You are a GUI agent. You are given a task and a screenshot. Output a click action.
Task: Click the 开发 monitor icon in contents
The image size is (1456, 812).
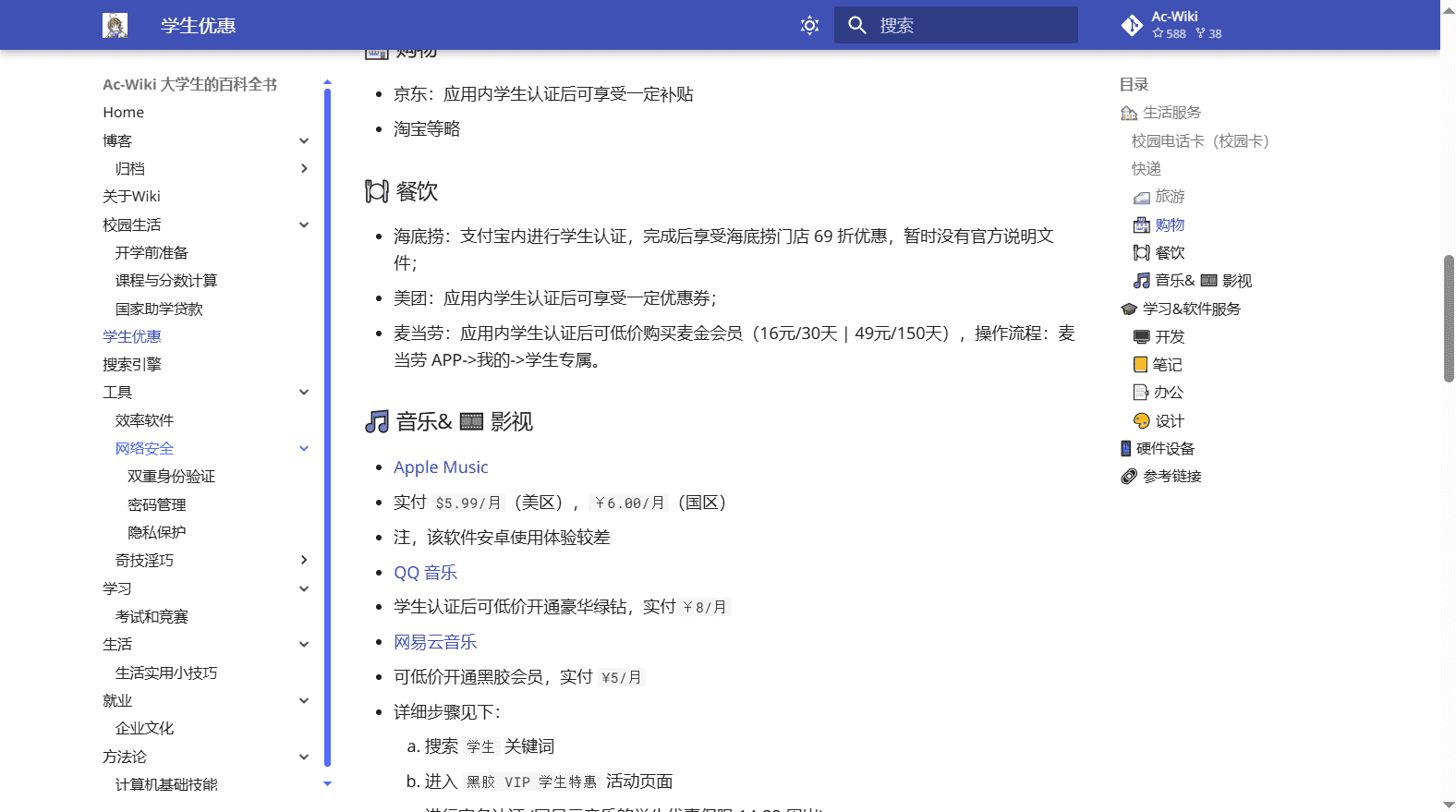pos(1142,337)
